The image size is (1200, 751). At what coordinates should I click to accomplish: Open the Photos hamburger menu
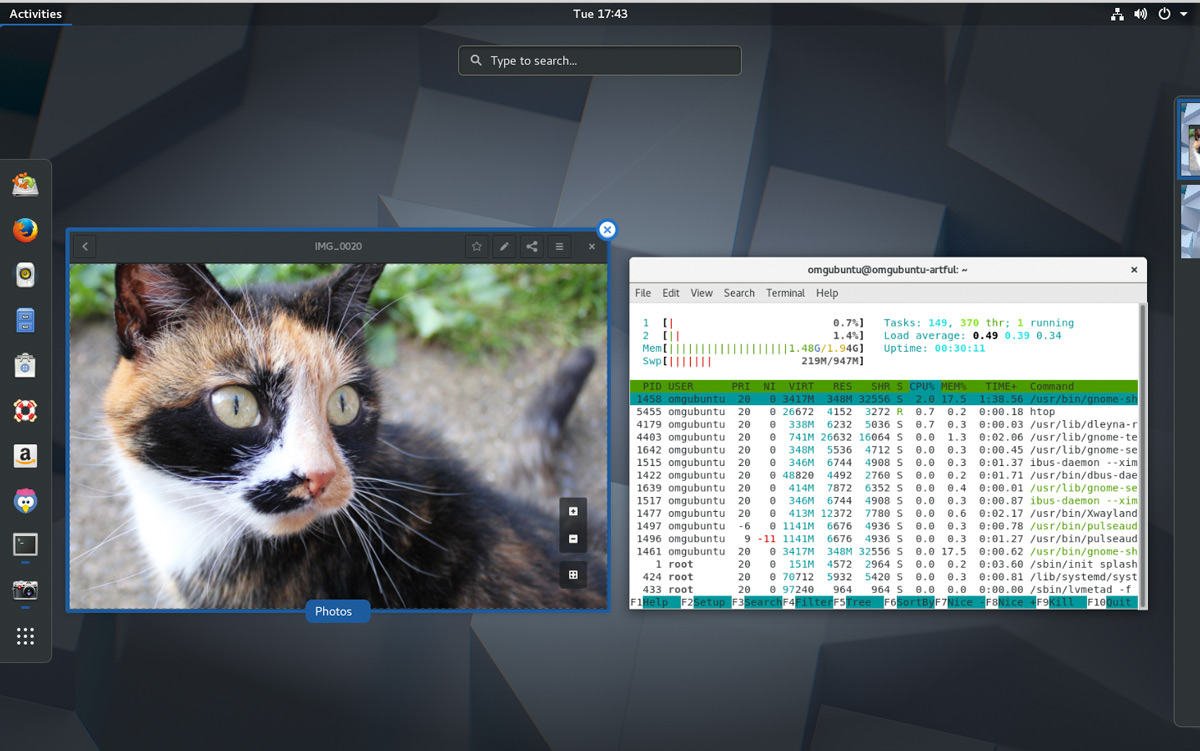pyautogui.click(x=560, y=247)
